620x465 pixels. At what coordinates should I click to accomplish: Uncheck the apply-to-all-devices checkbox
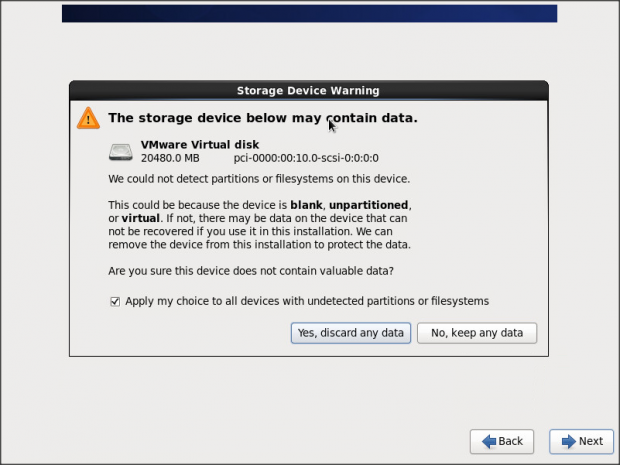tap(115, 301)
